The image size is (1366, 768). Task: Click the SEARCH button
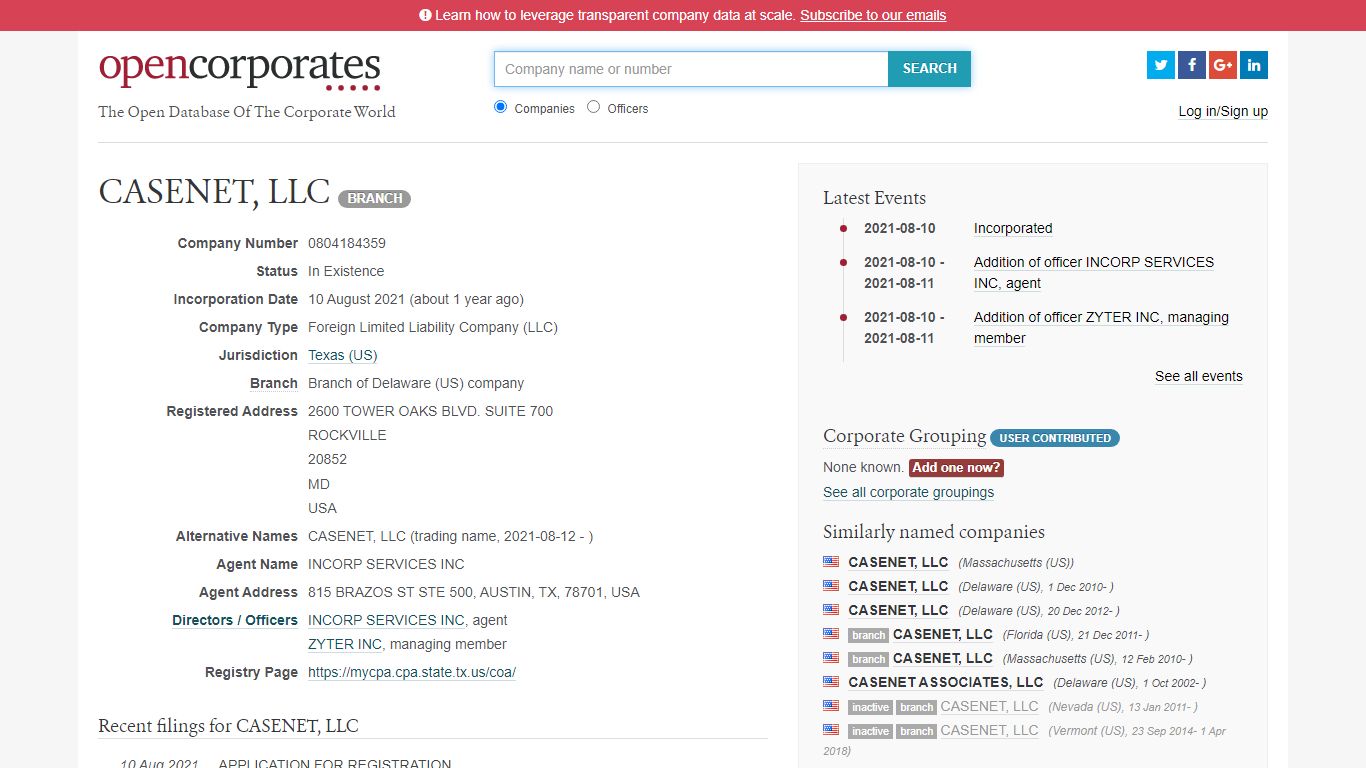click(929, 69)
